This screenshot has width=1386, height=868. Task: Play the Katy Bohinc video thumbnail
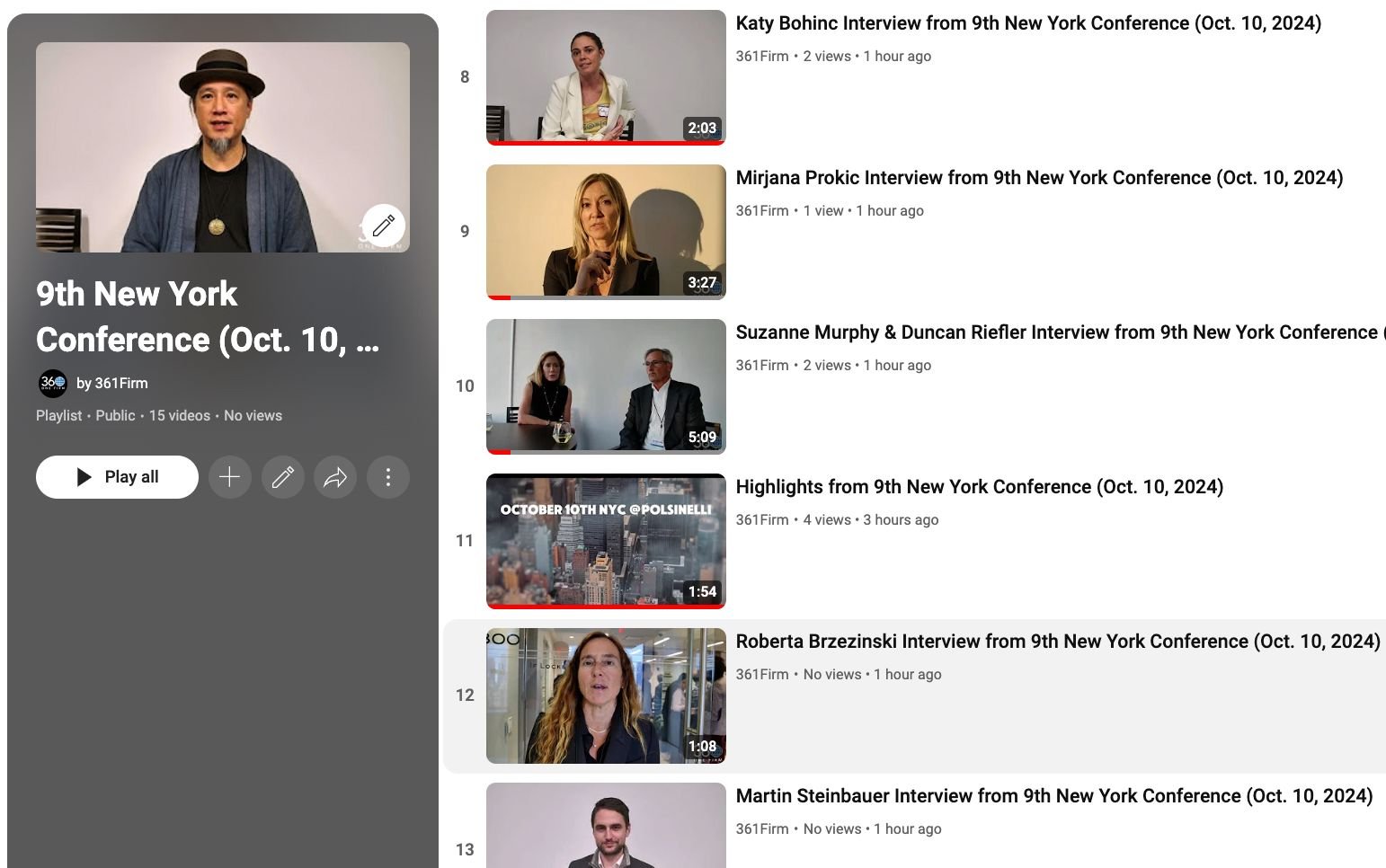(606, 77)
